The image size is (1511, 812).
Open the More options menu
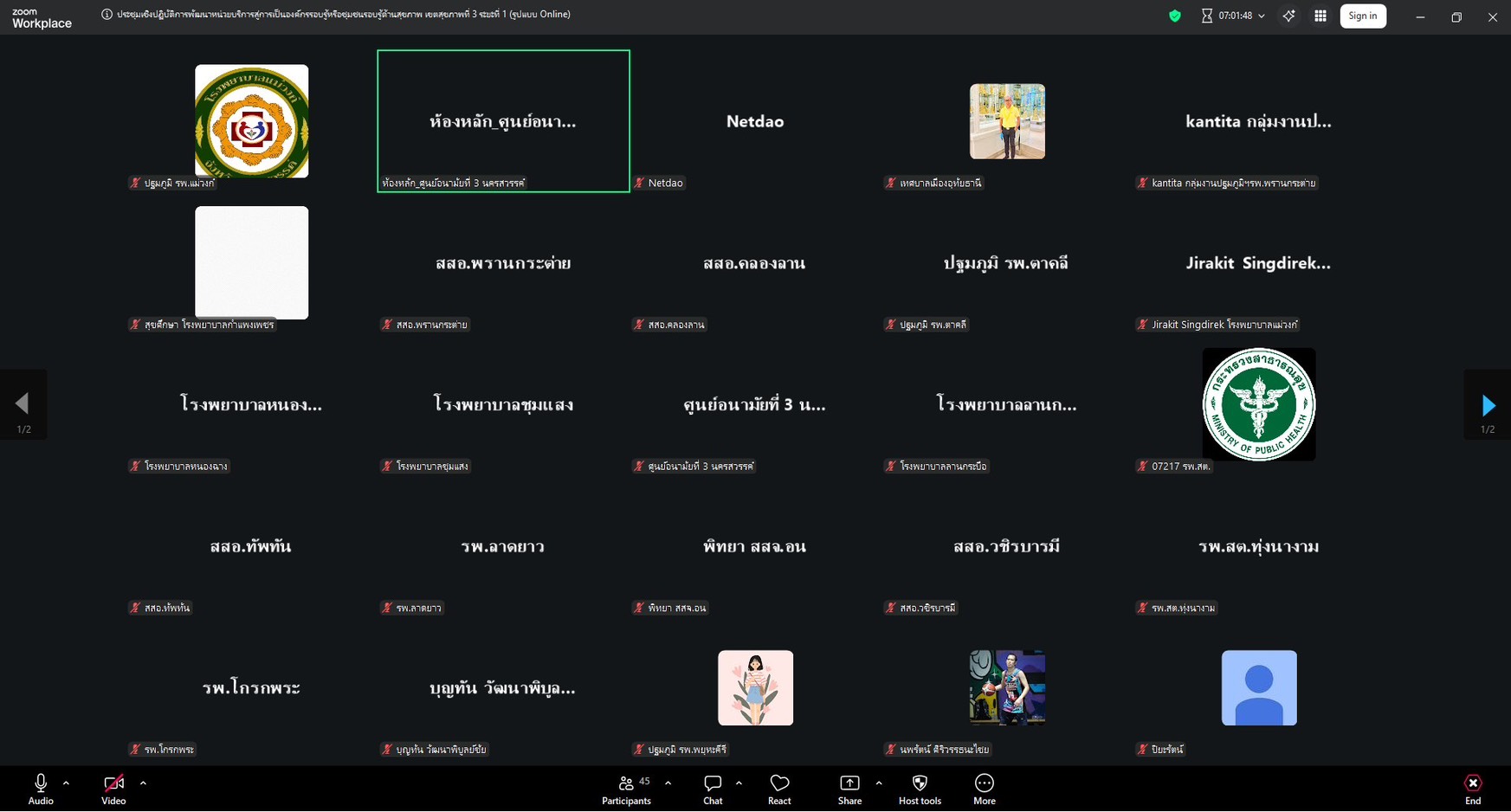(x=984, y=789)
